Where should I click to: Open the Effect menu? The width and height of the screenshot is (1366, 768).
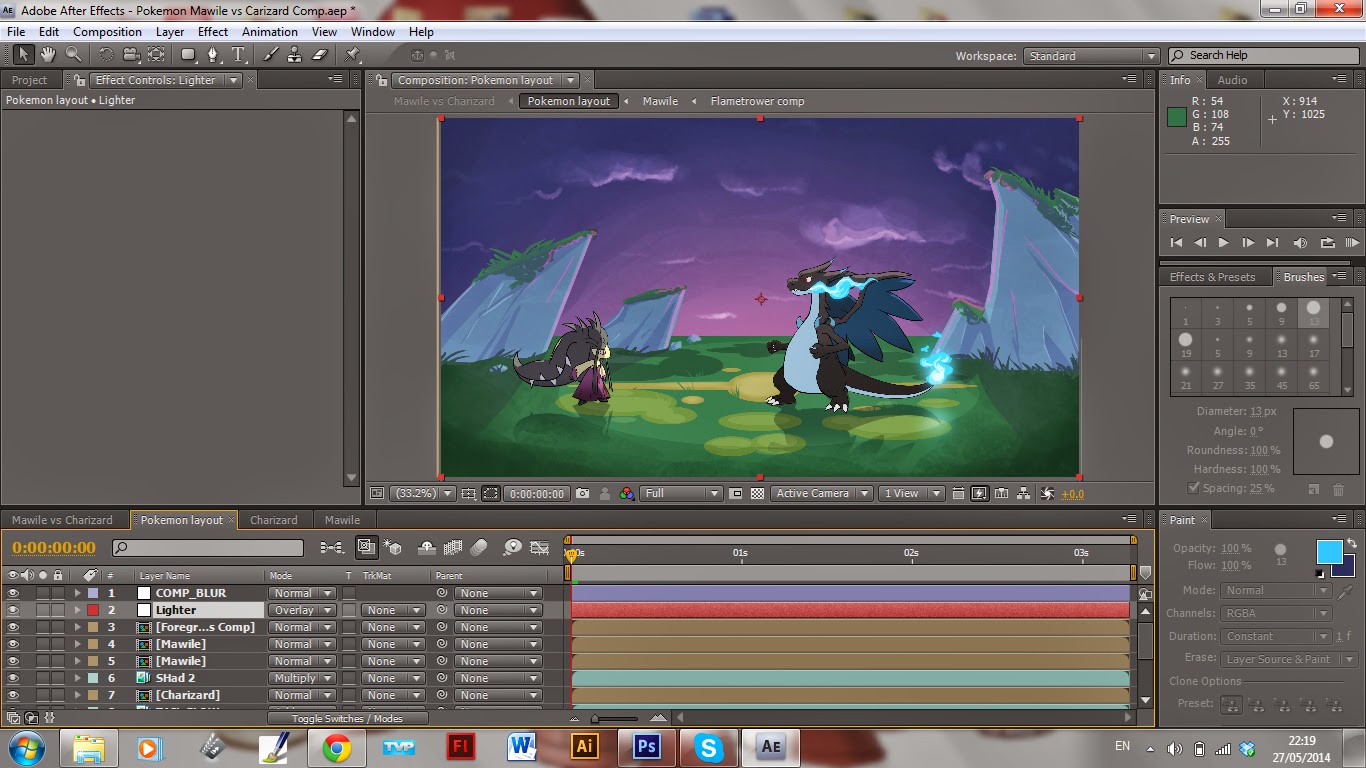[213, 32]
